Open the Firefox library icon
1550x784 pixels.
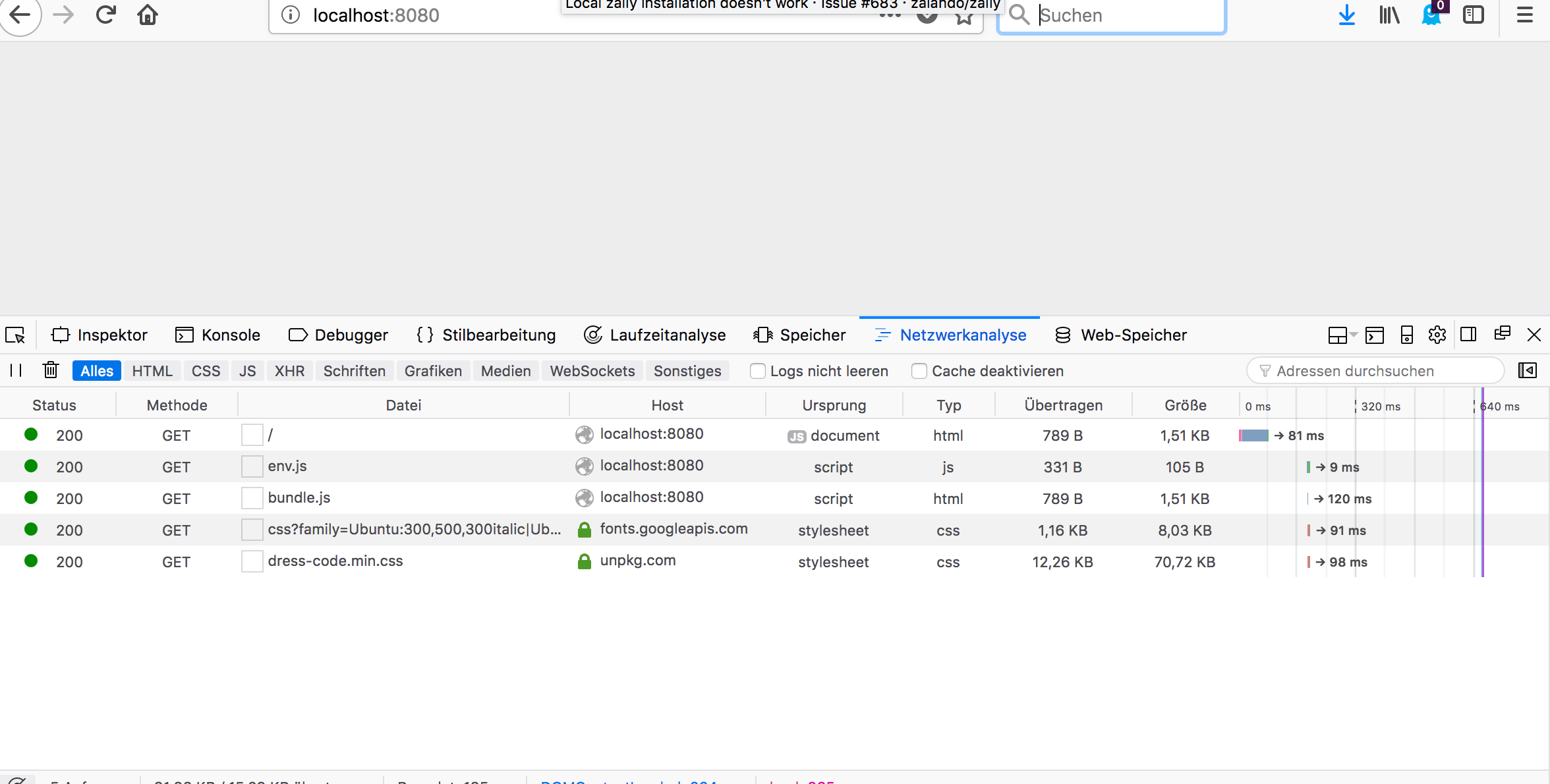click(x=1389, y=14)
